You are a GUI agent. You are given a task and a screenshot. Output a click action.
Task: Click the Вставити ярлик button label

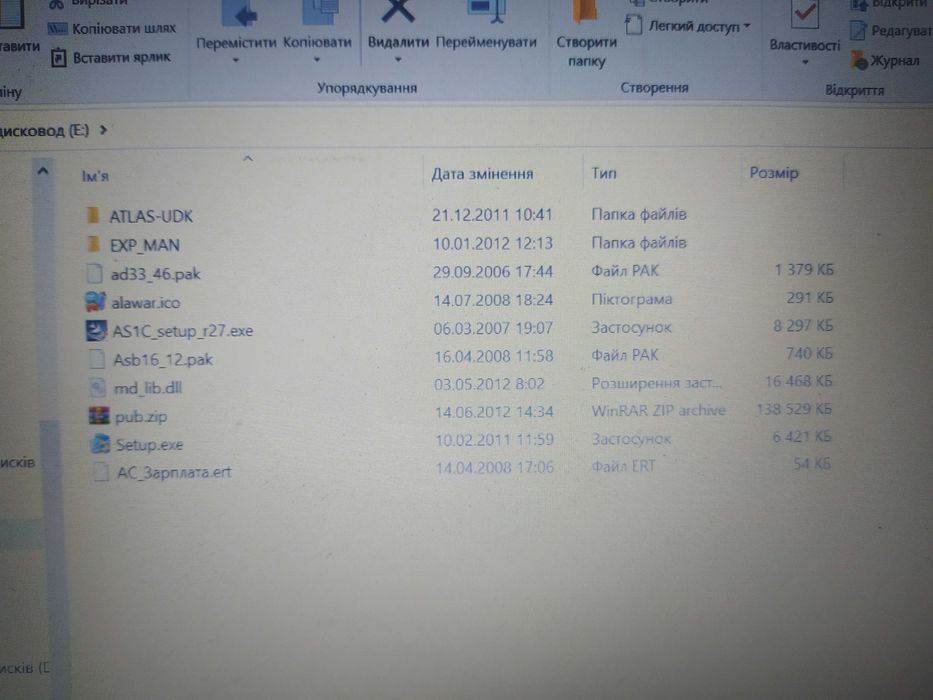point(122,58)
